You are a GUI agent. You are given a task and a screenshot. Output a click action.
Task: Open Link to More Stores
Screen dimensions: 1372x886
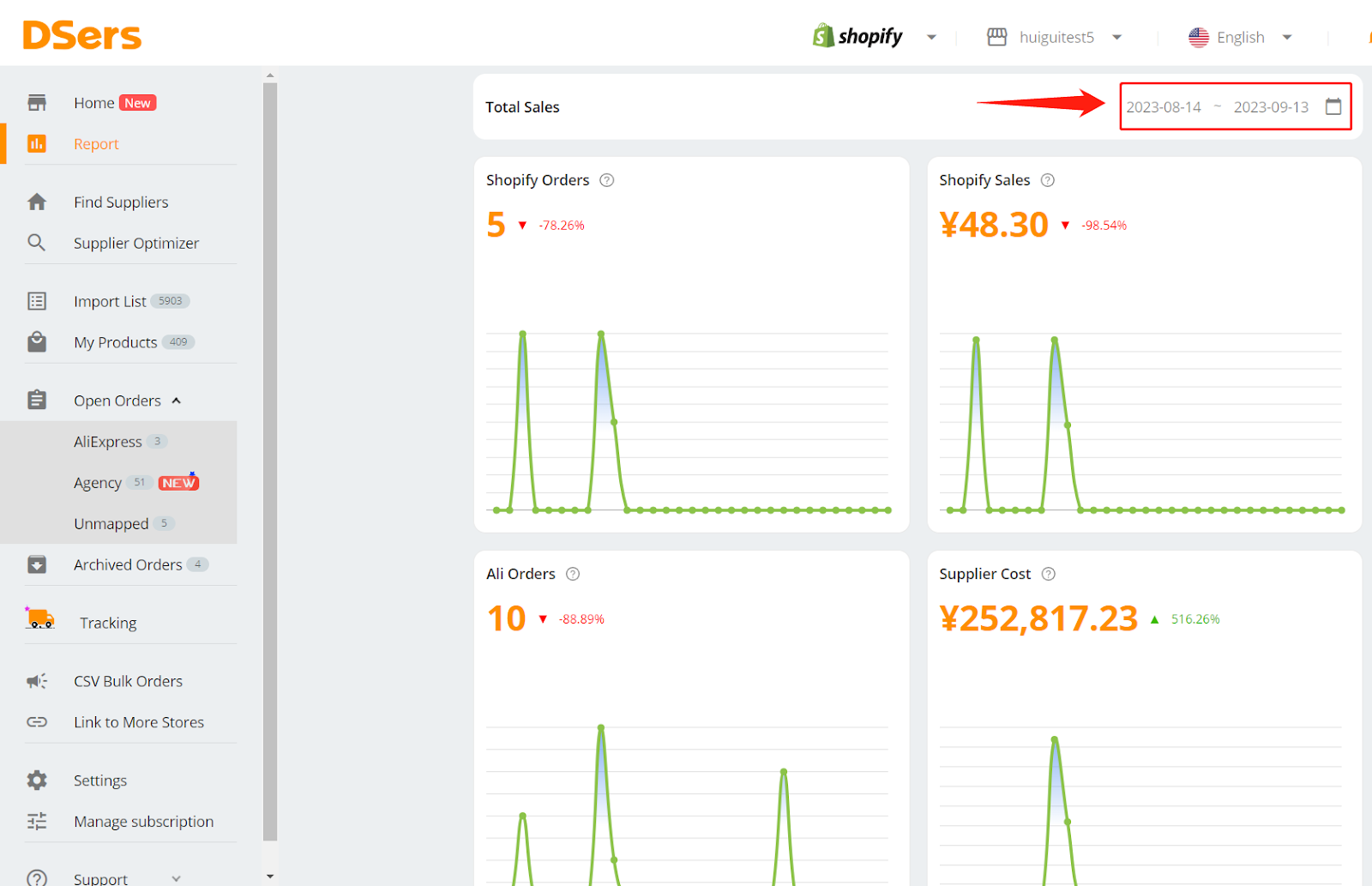pos(139,722)
